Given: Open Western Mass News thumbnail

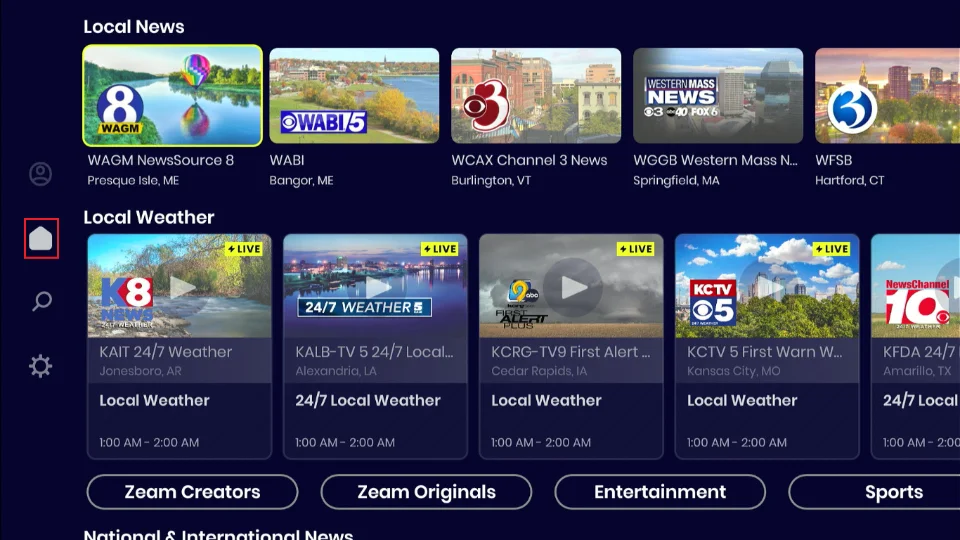Looking at the screenshot, I should [x=718, y=96].
